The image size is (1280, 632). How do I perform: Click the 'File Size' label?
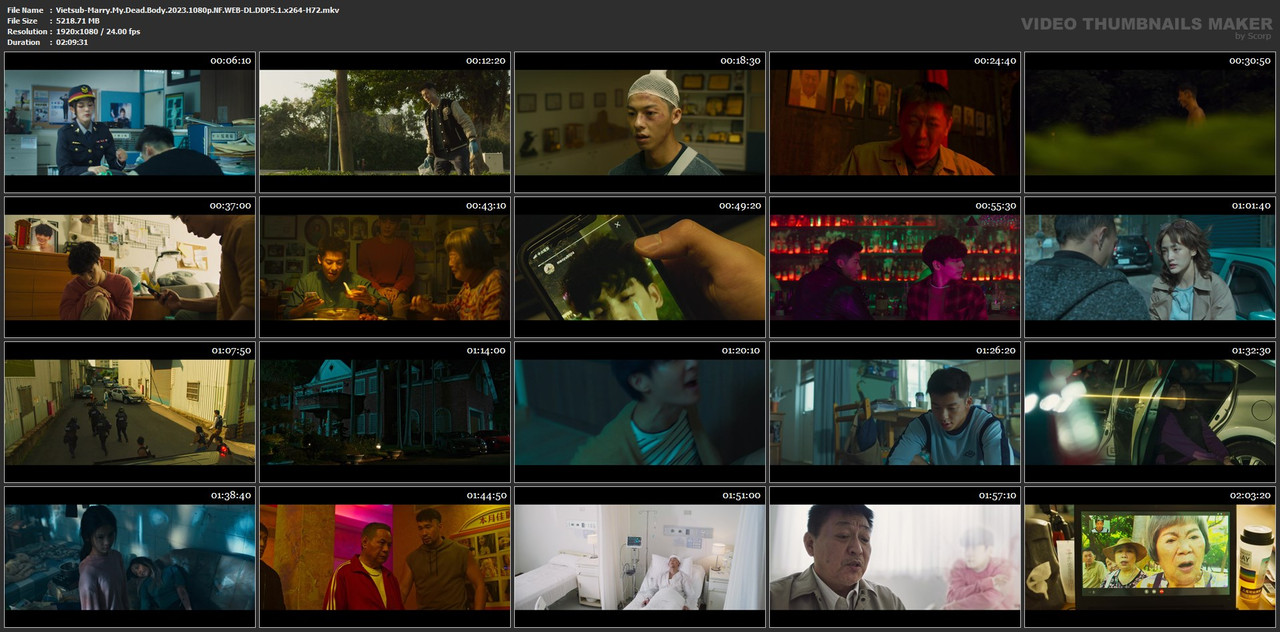click(x=22, y=21)
